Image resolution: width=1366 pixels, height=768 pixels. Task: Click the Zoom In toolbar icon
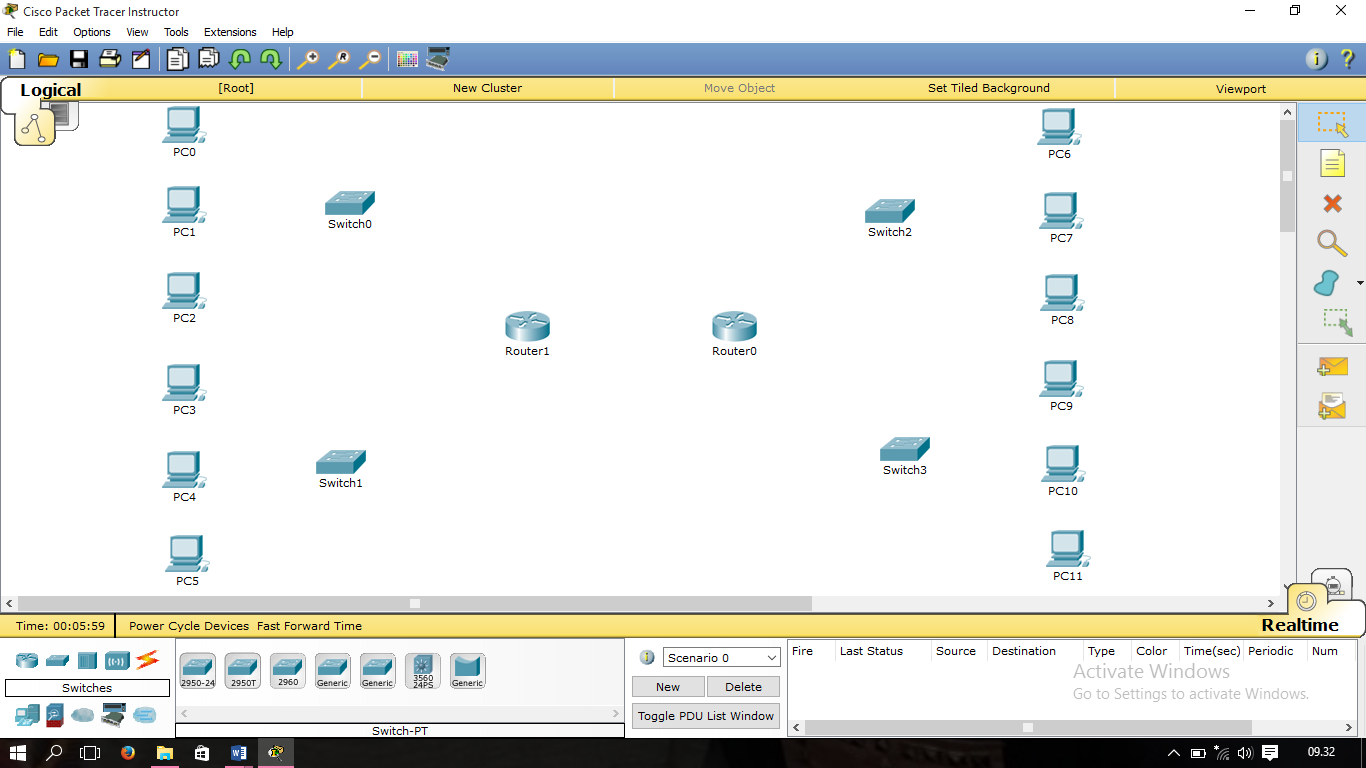pos(309,59)
